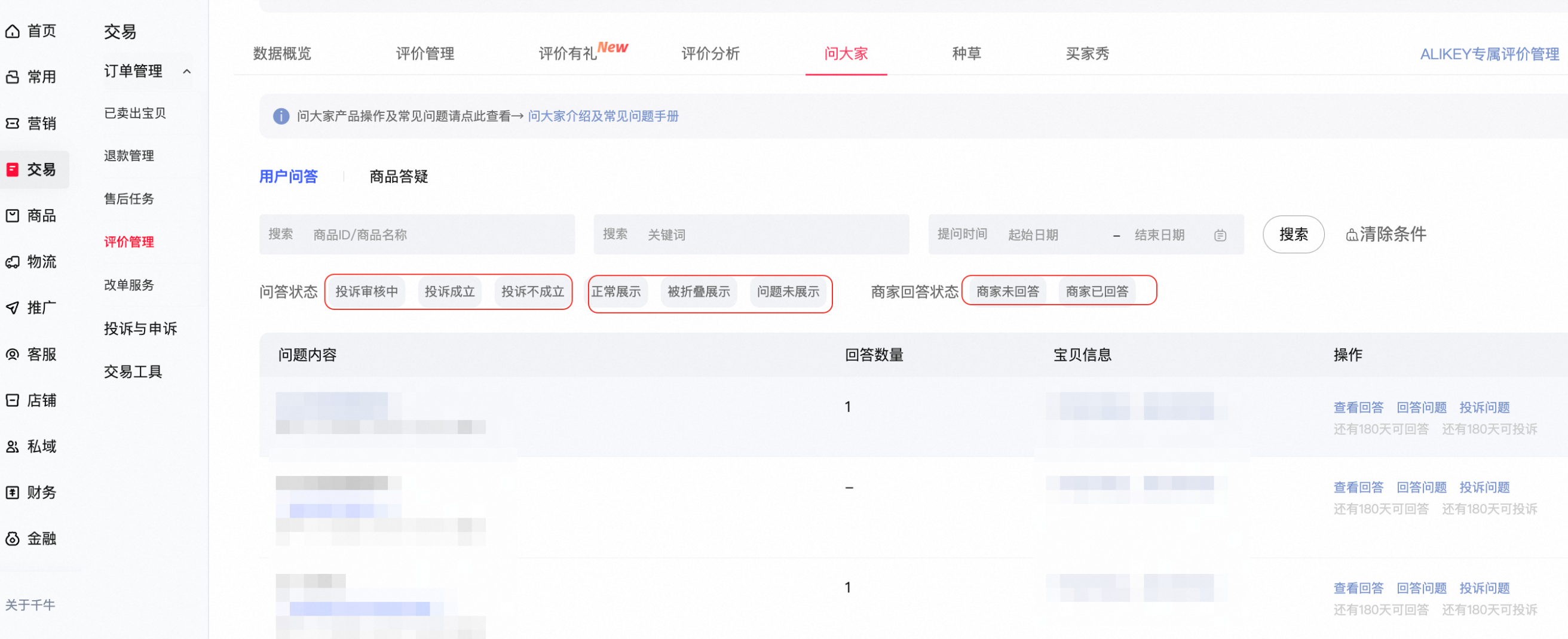Select the 金融 money bag icon
This screenshot has height=639, width=1568.
coord(12,539)
